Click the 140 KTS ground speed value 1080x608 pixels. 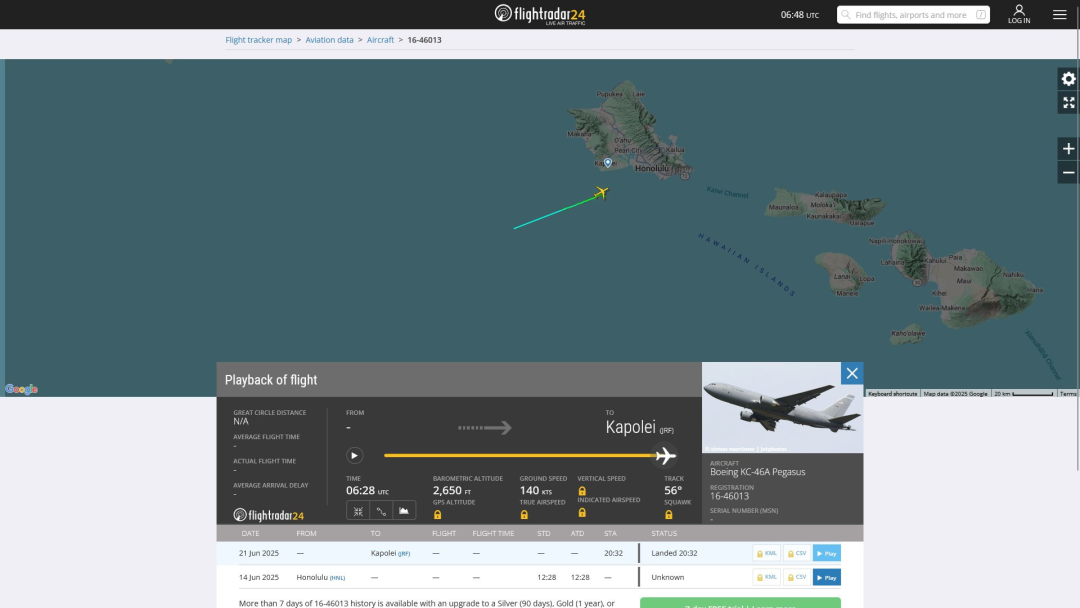point(536,490)
